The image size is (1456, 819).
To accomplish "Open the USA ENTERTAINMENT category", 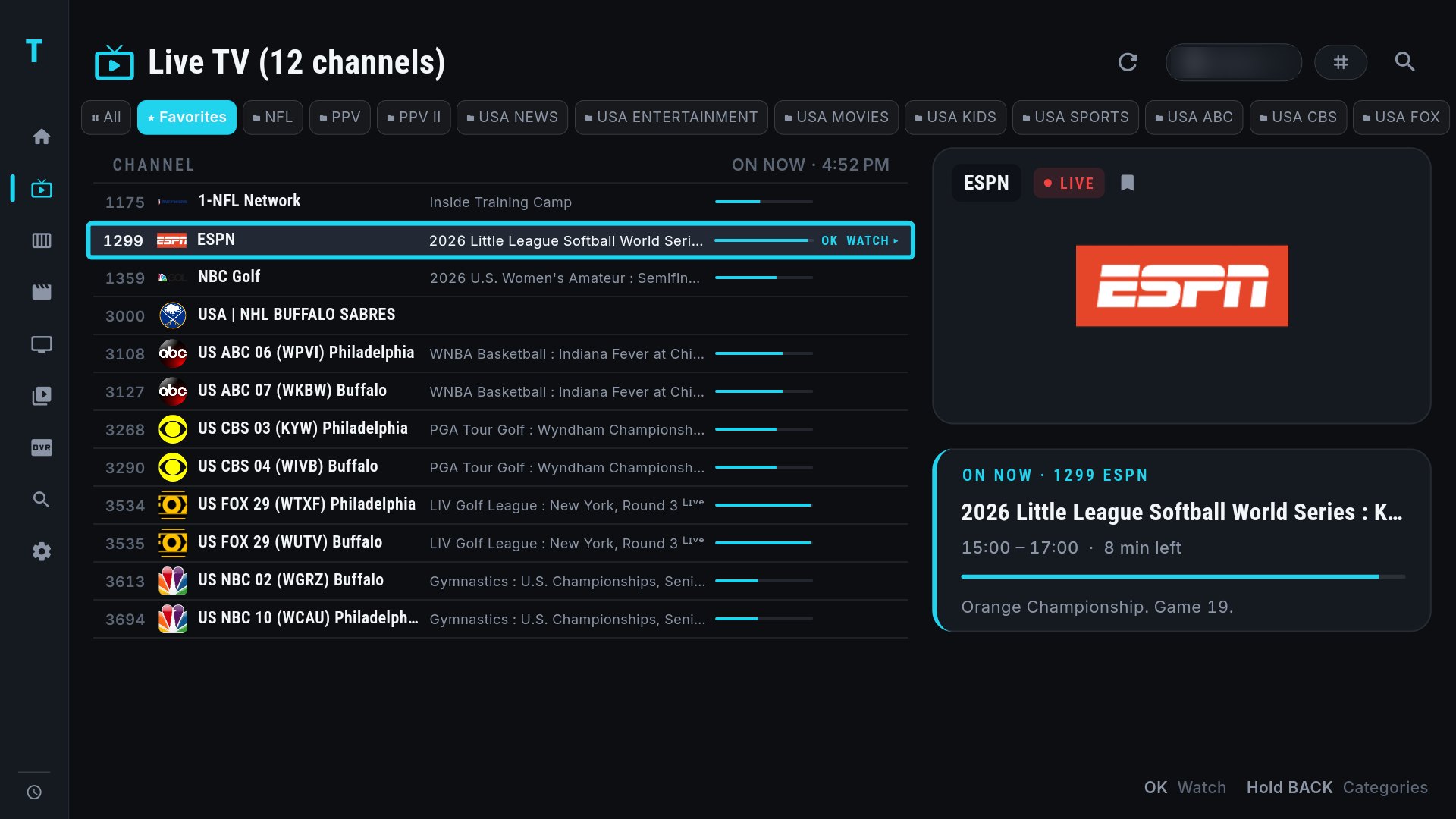I will [671, 118].
